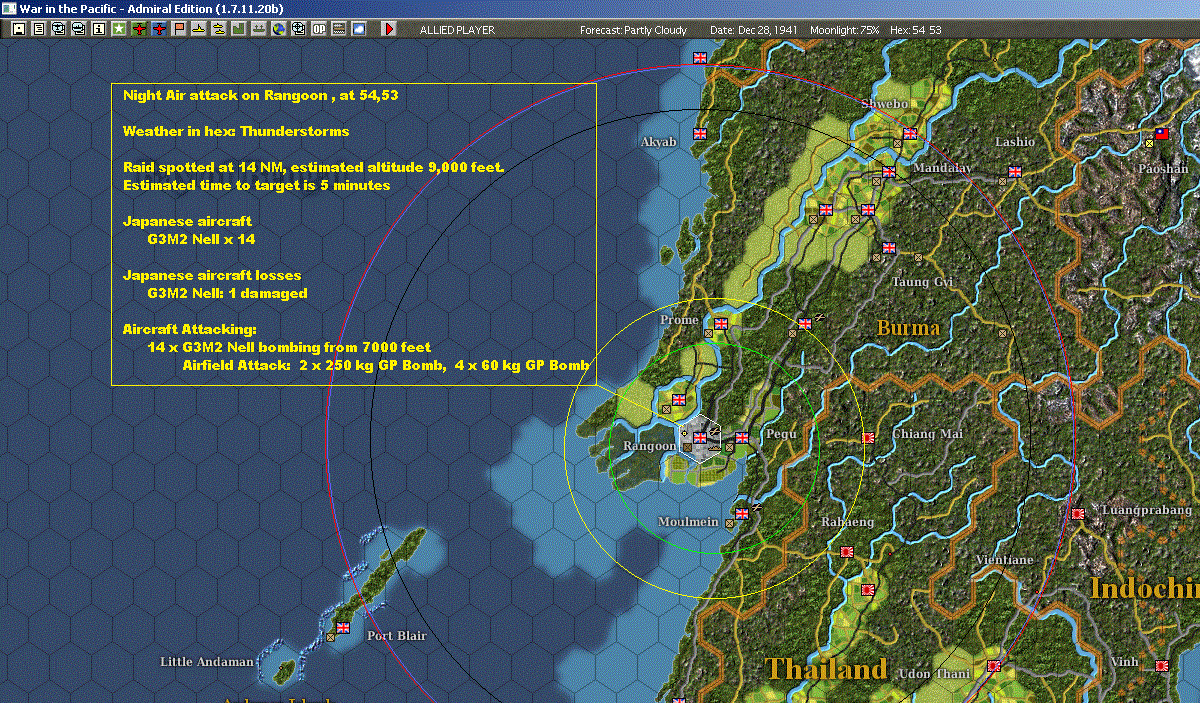Click 'Estimated time to target' report line
The image size is (1200, 703).
(256, 185)
